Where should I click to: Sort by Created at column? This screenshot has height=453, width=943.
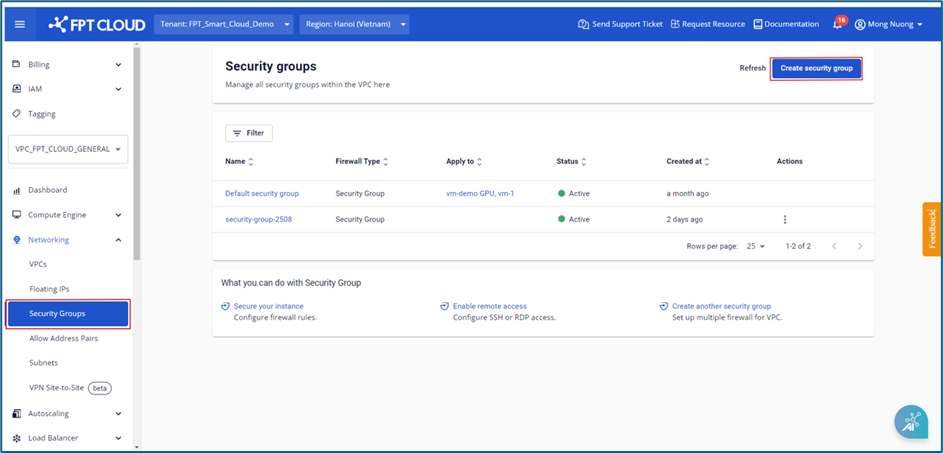coord(709,161)
